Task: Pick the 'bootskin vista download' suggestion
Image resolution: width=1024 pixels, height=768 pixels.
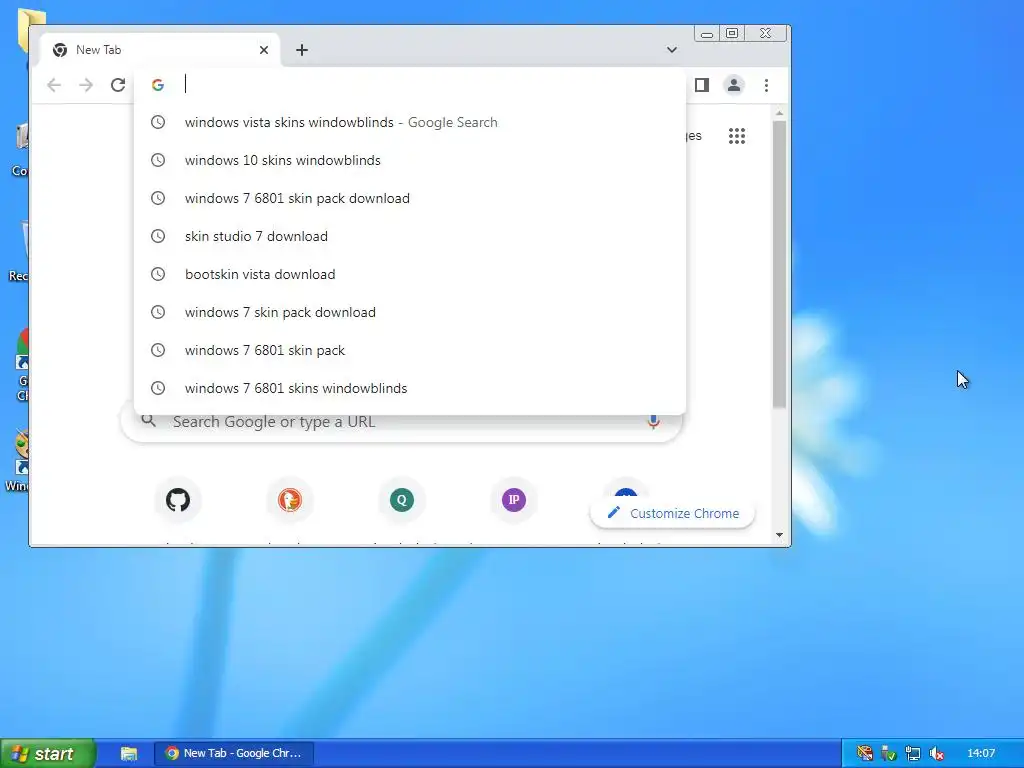Action: 410,274
